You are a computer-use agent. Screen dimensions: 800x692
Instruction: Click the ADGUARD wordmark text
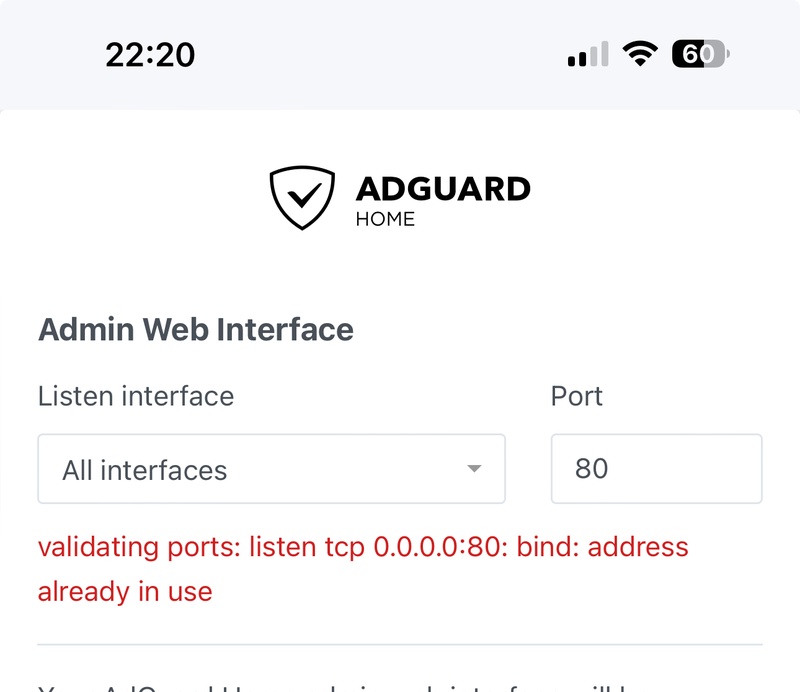443,189
